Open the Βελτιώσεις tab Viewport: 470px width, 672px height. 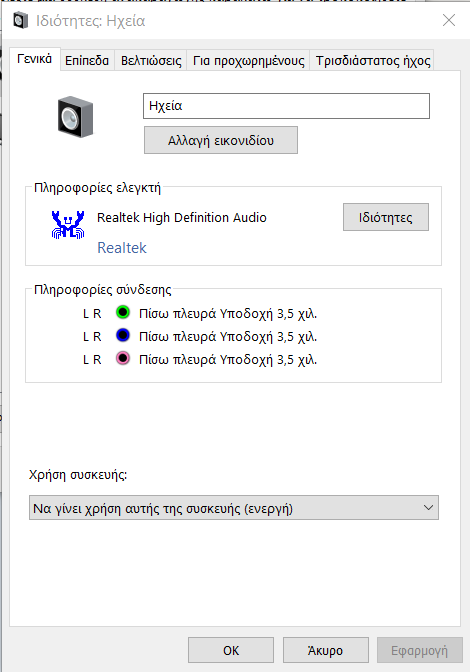click(x=151, y=60)
